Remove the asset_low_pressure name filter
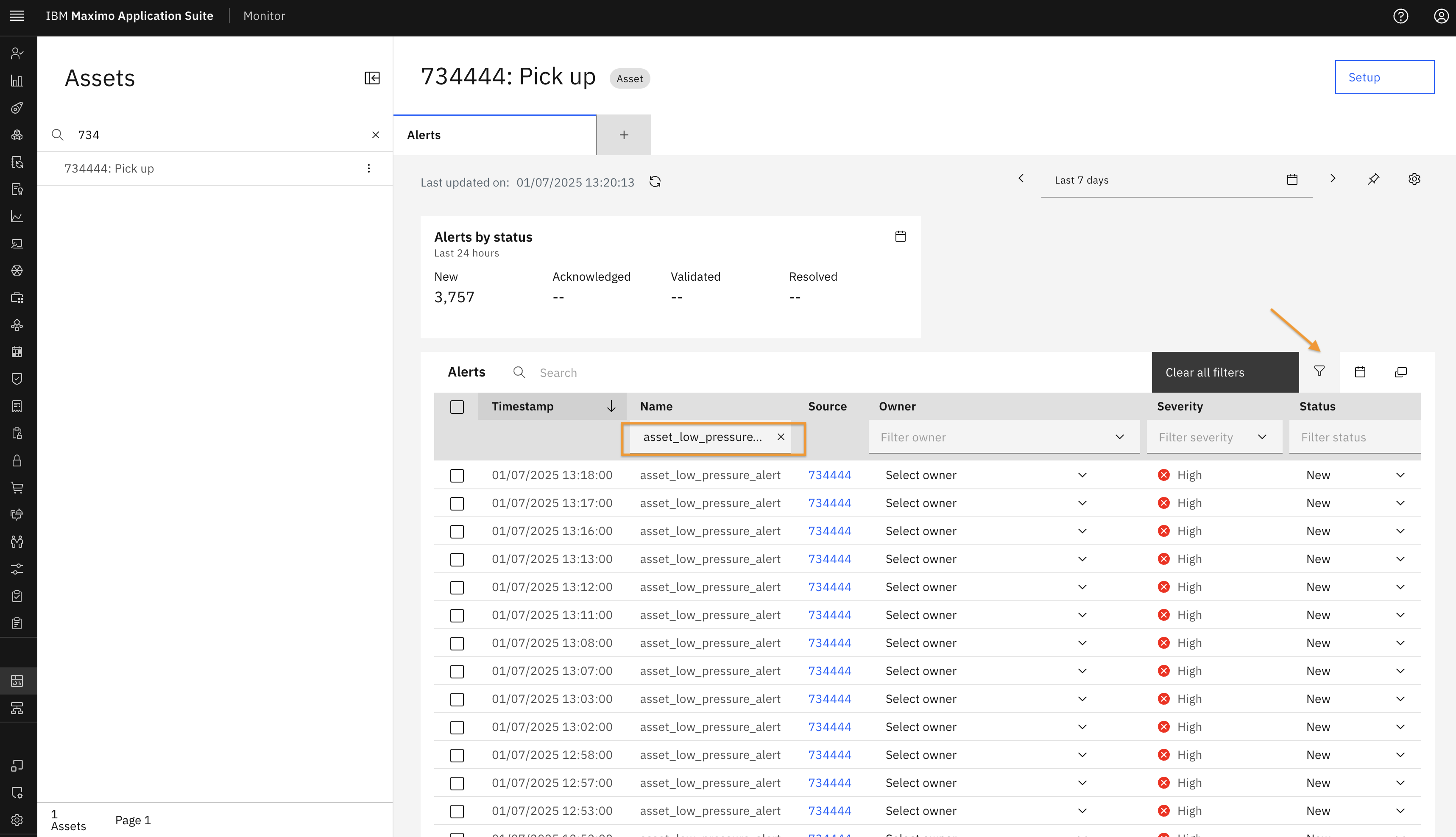Image resolution: width=1456 pixels, height=837 pixels. [781, 437]
